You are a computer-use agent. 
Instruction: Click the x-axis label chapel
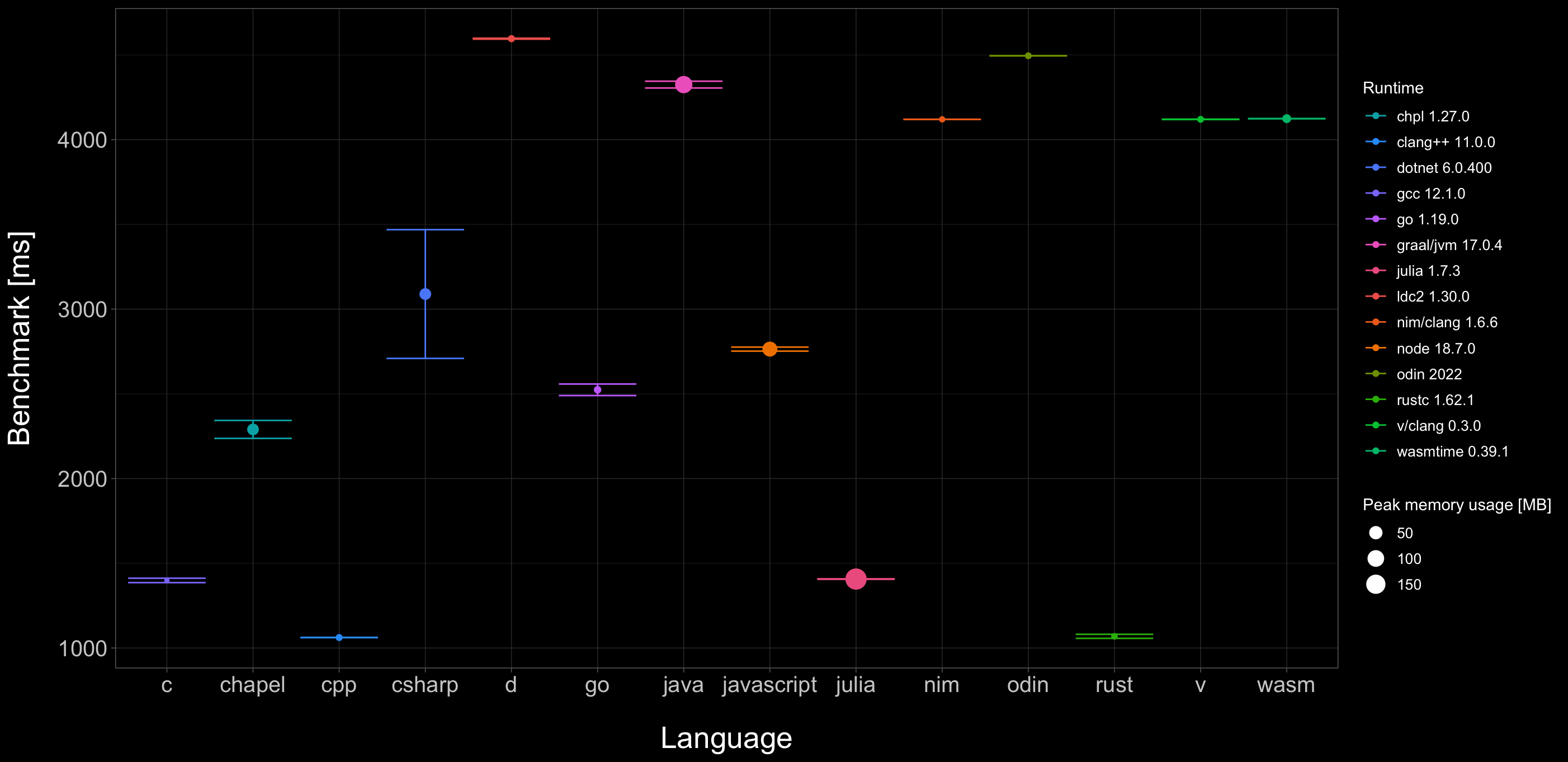pos(253,685)
